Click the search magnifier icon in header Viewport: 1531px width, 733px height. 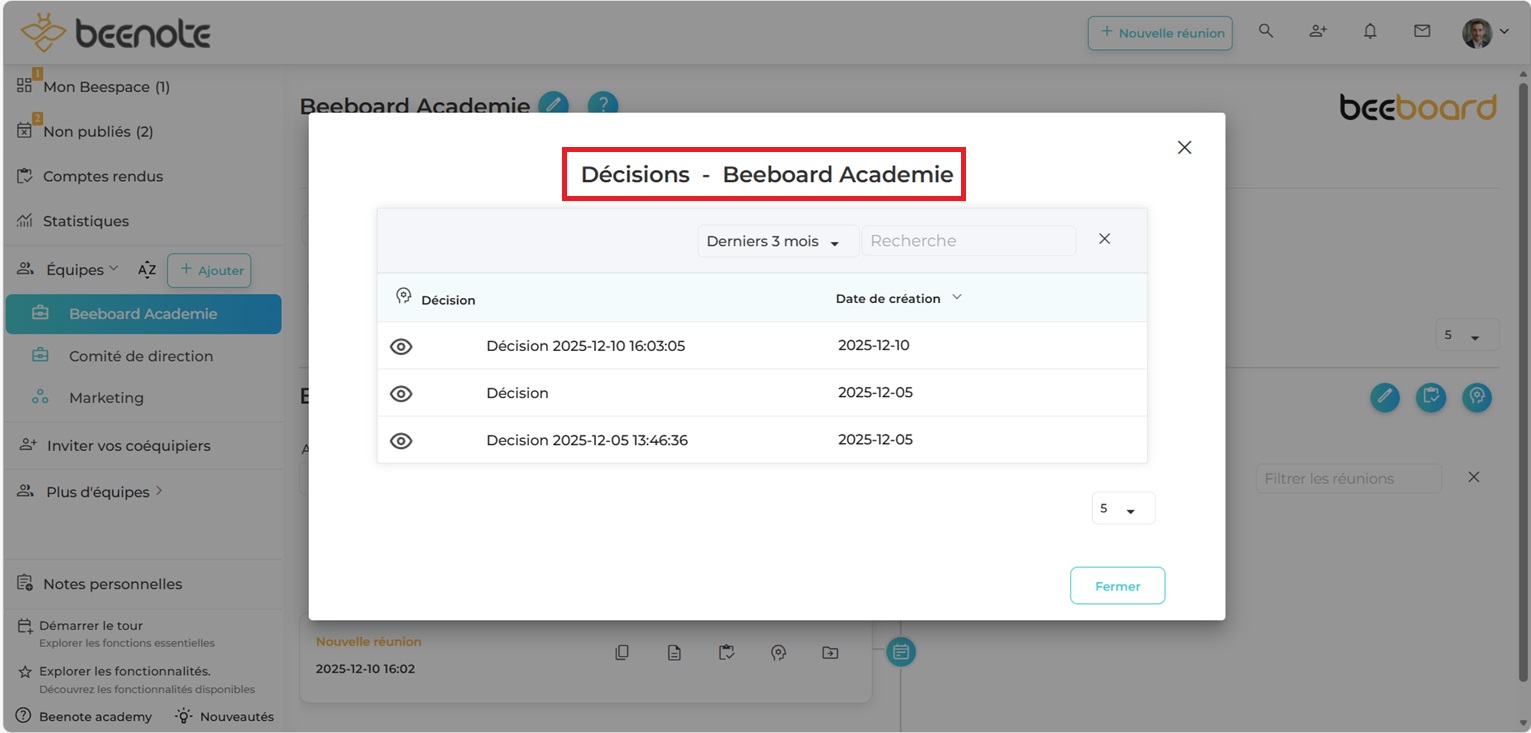[x=1266, y=32]
